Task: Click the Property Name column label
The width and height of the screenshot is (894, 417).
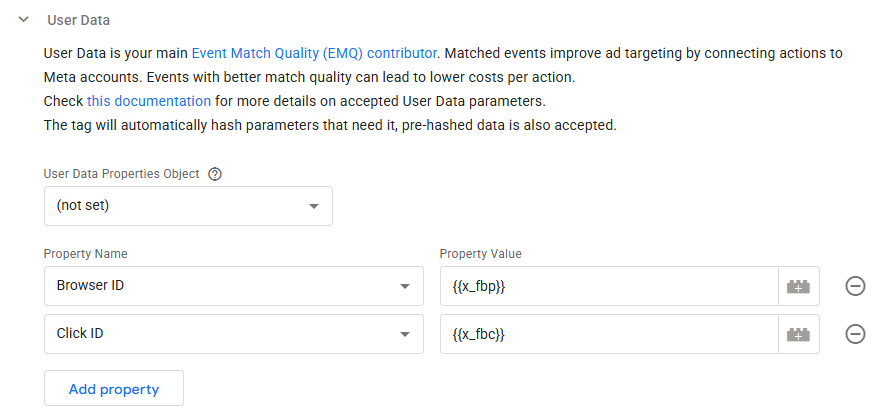Action: (x=86, y=254)
